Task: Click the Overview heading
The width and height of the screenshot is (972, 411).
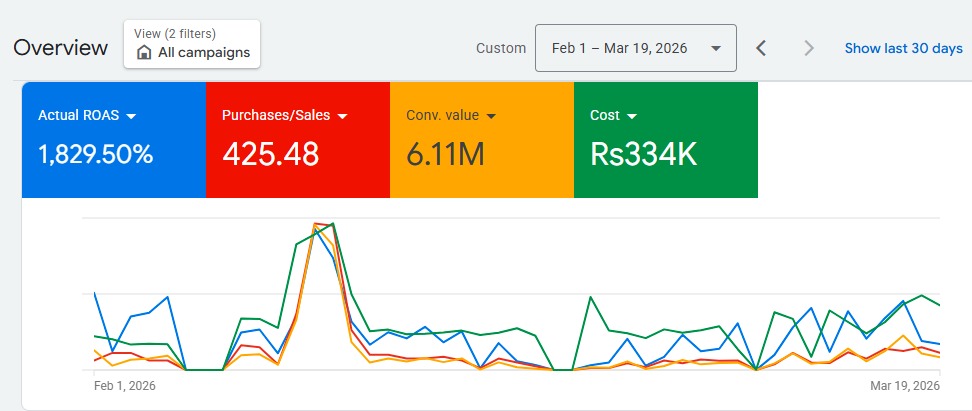Action: pos(61,48)
